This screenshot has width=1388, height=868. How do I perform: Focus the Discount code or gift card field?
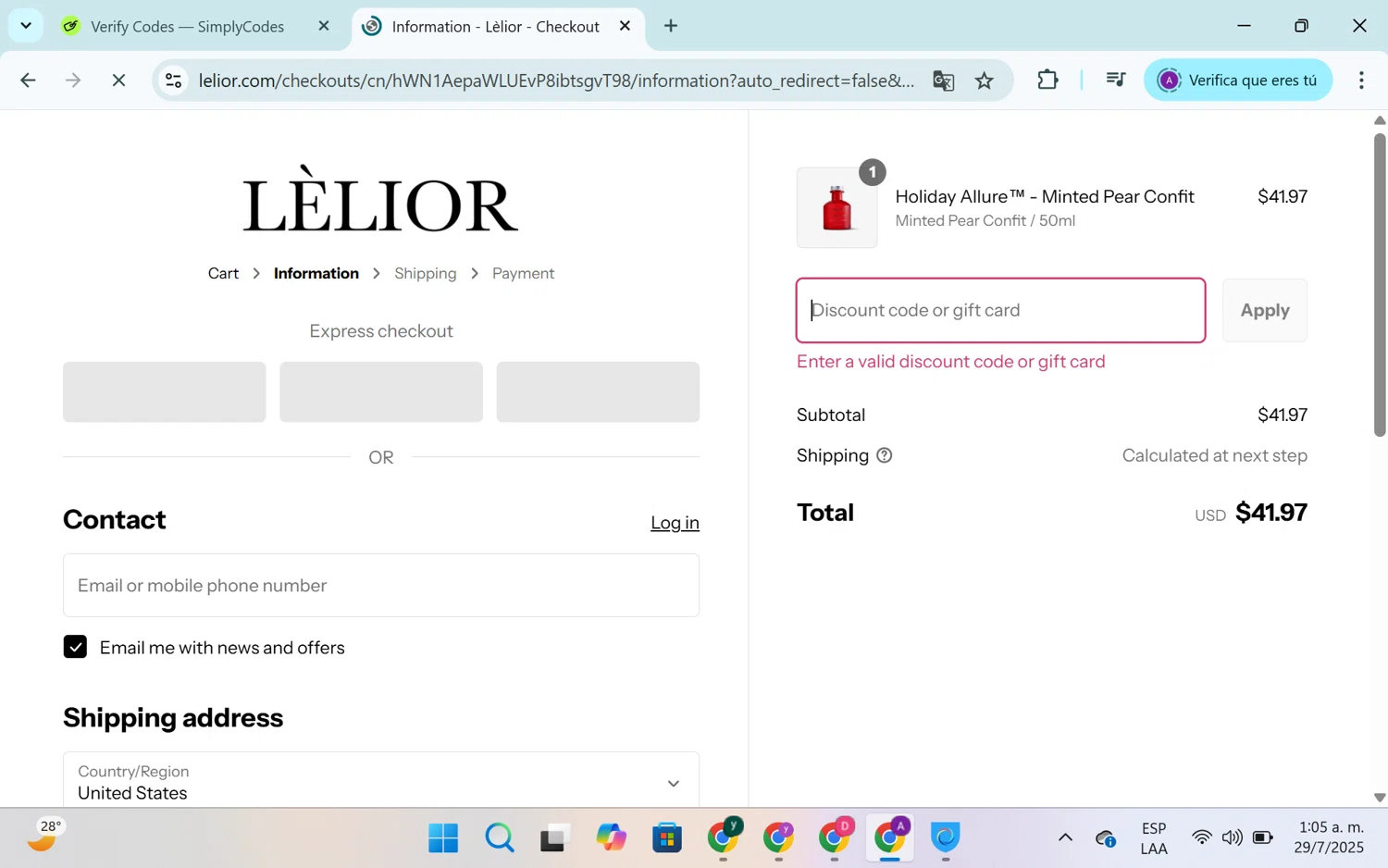click(1000, 310)
